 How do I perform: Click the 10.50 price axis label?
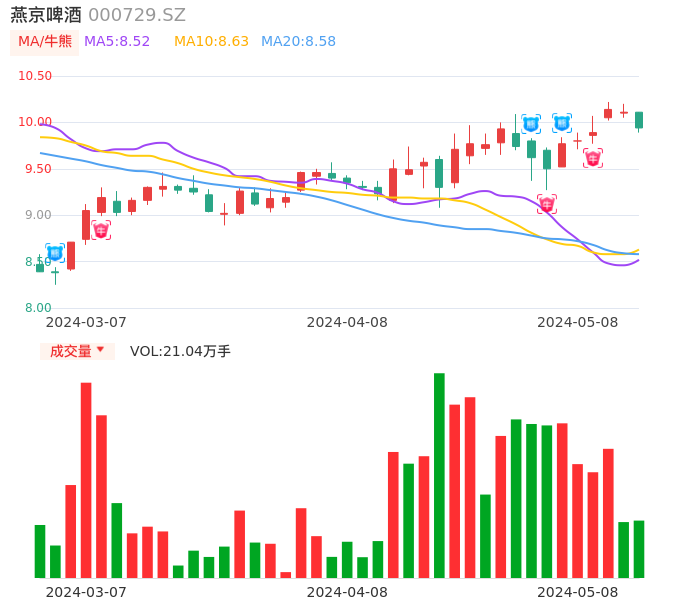(x=35, y=76)
